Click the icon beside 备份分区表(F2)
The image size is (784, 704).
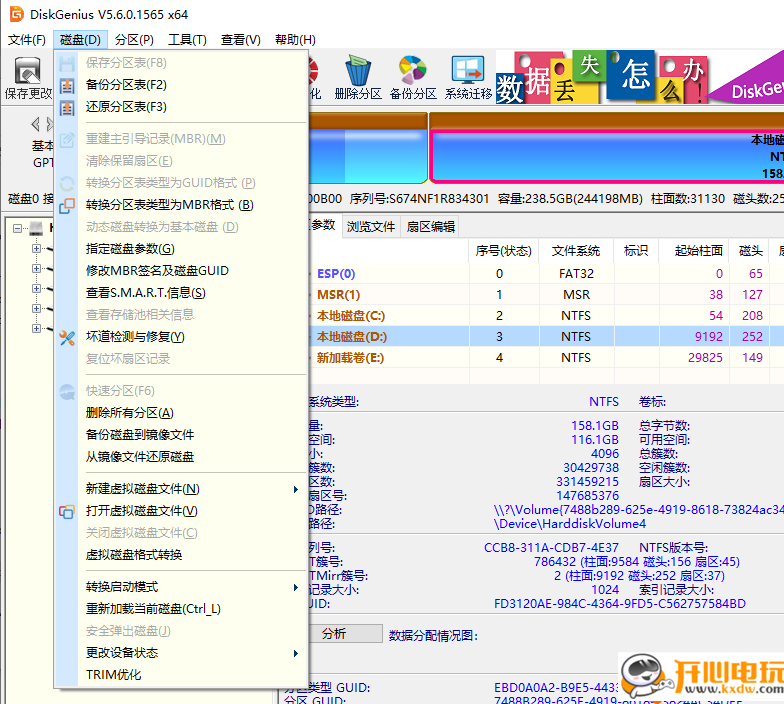67,85
